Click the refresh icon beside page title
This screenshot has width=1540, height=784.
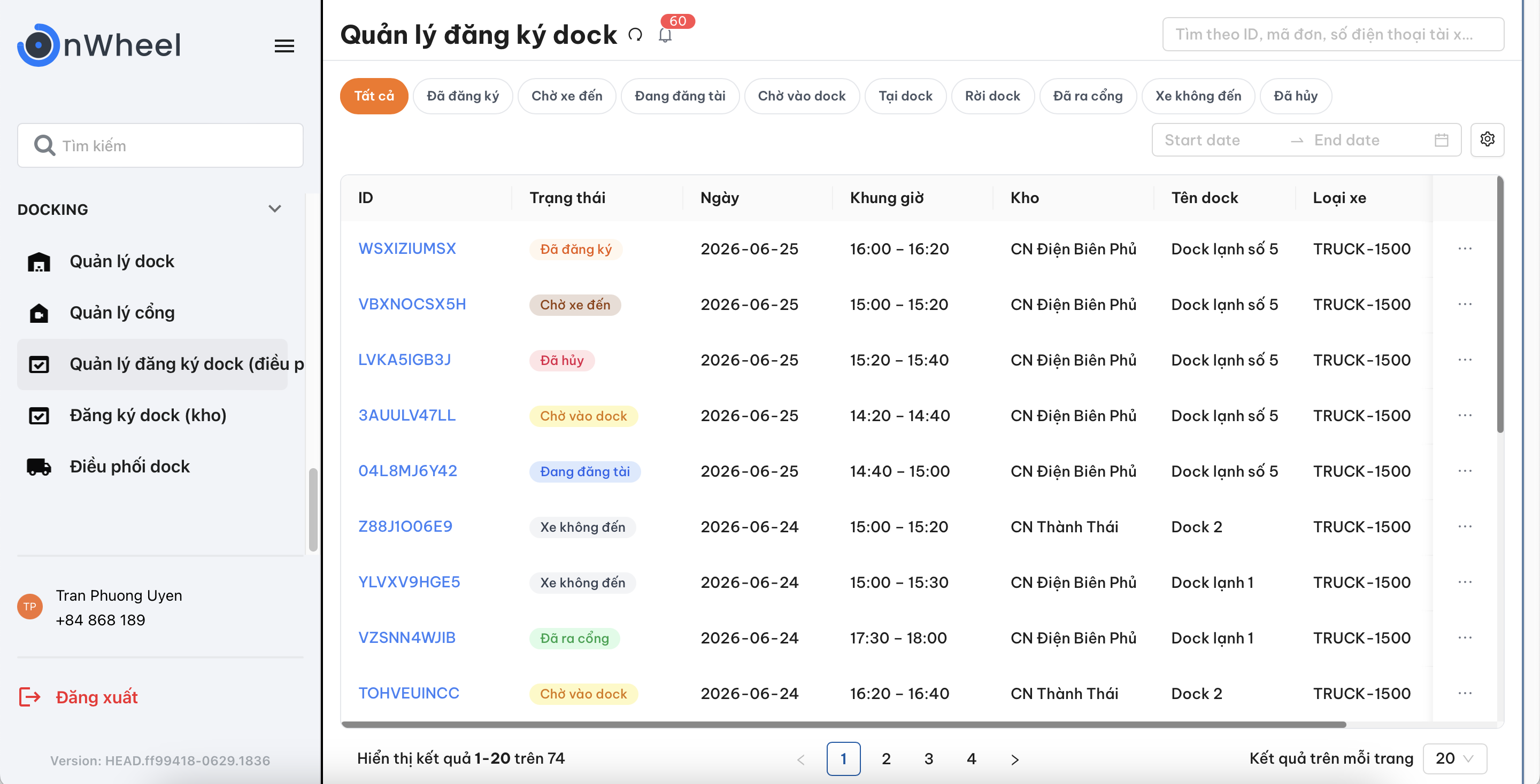click(635, 35)
